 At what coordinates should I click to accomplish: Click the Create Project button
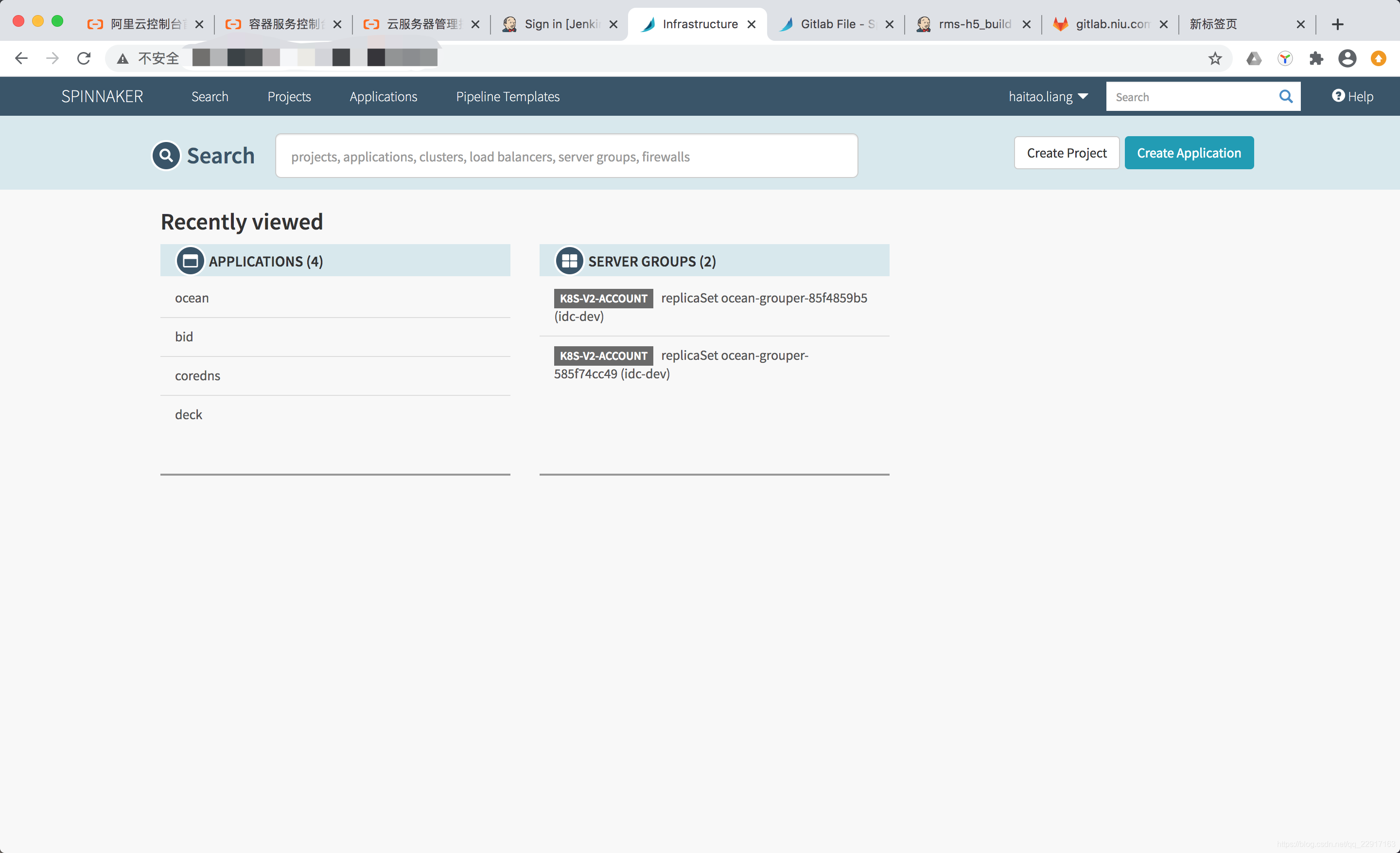tap(1066, 153)
